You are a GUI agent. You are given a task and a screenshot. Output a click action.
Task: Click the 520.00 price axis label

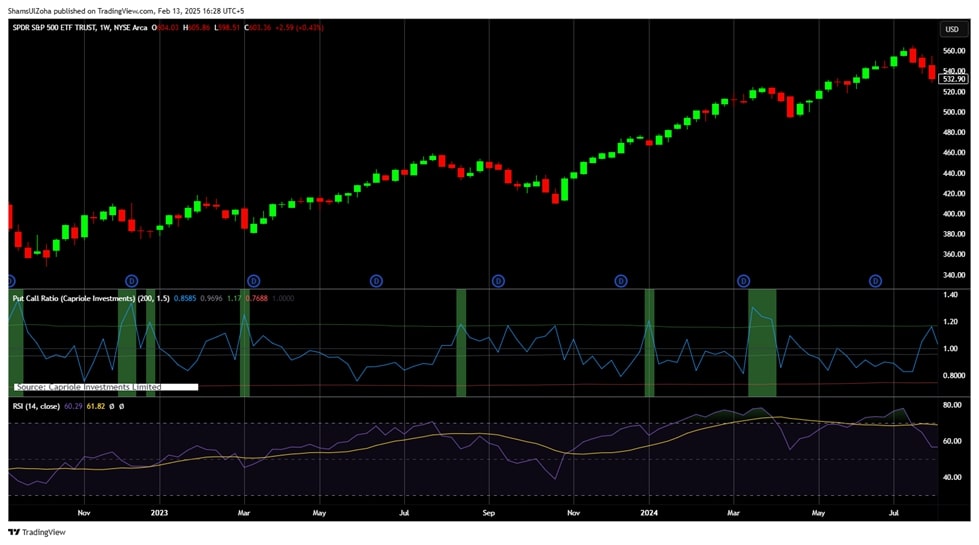[954, 92]
